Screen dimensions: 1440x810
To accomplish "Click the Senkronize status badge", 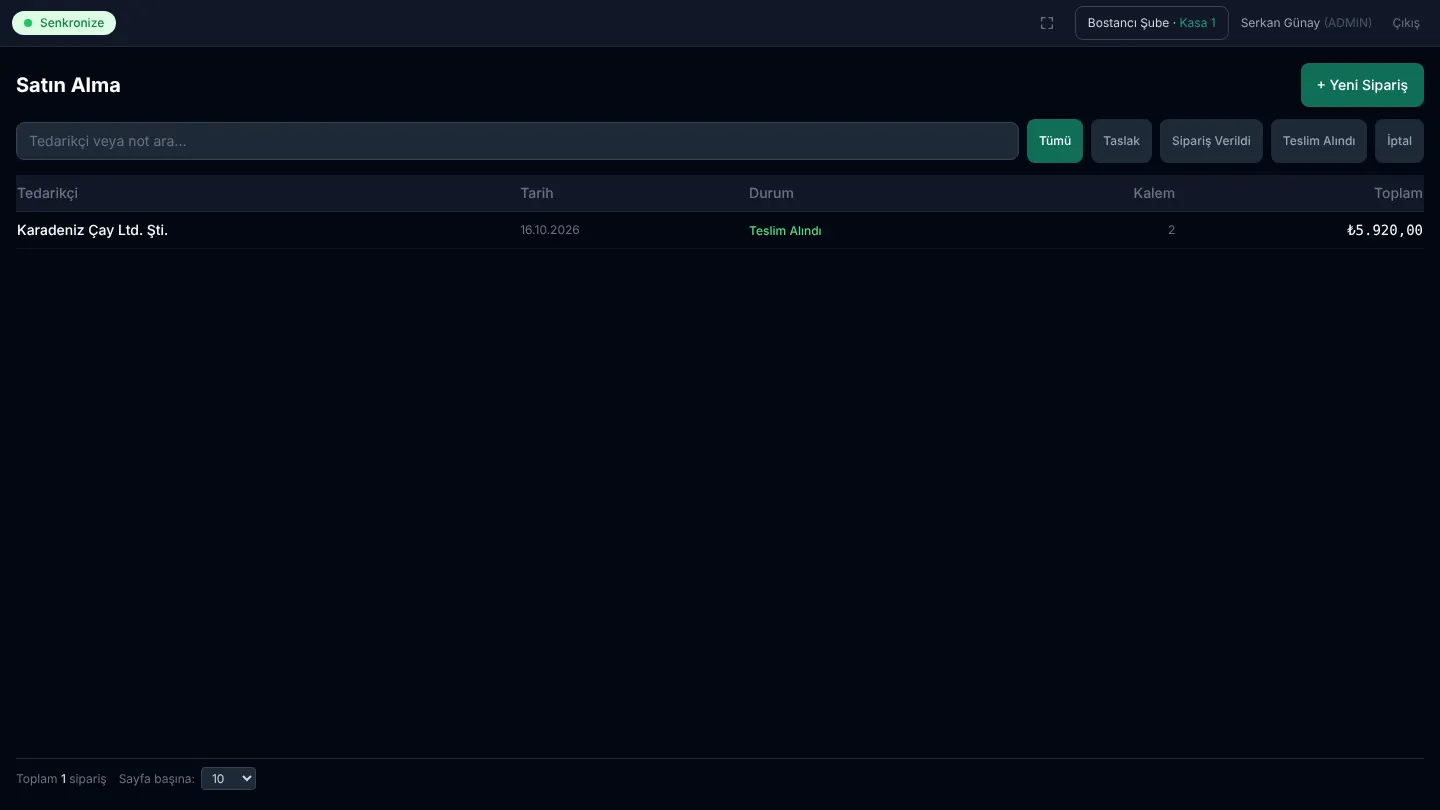I will point(64,23).
